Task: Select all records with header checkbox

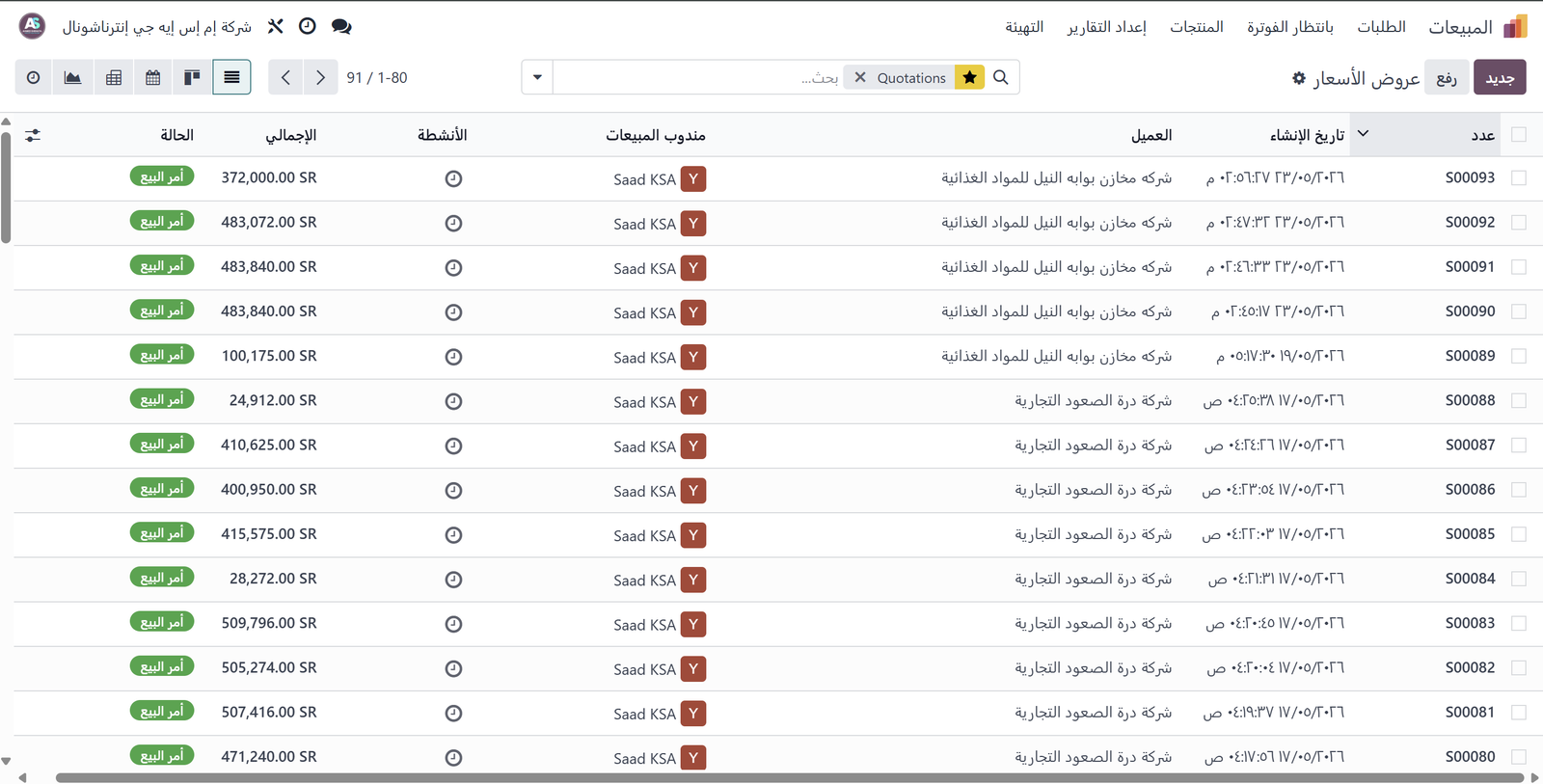Action: click(x=1519, y=135)
